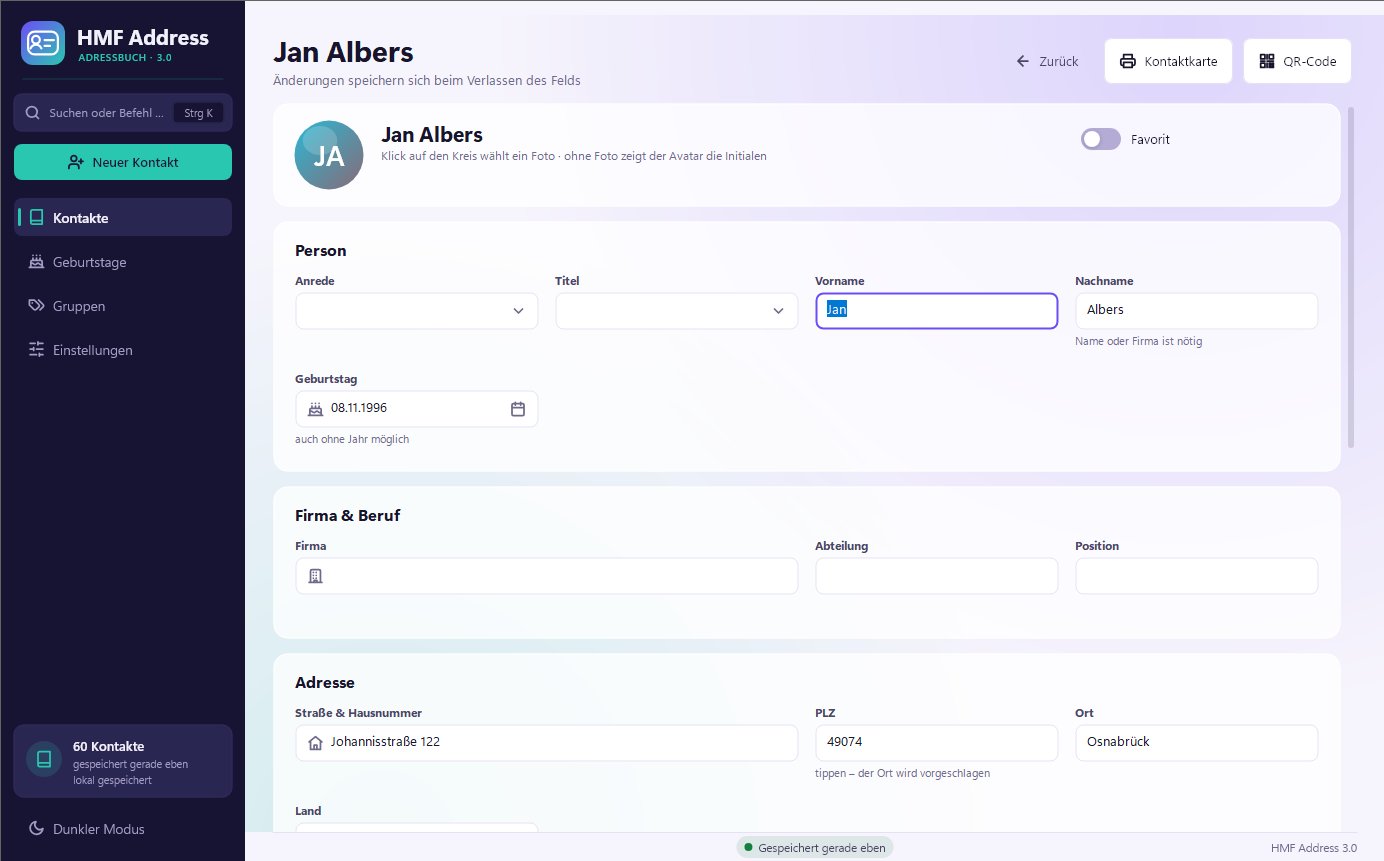1384x861 pixels.
Task: Click the building icon in Firma field
Action: (x=316, y=576)
